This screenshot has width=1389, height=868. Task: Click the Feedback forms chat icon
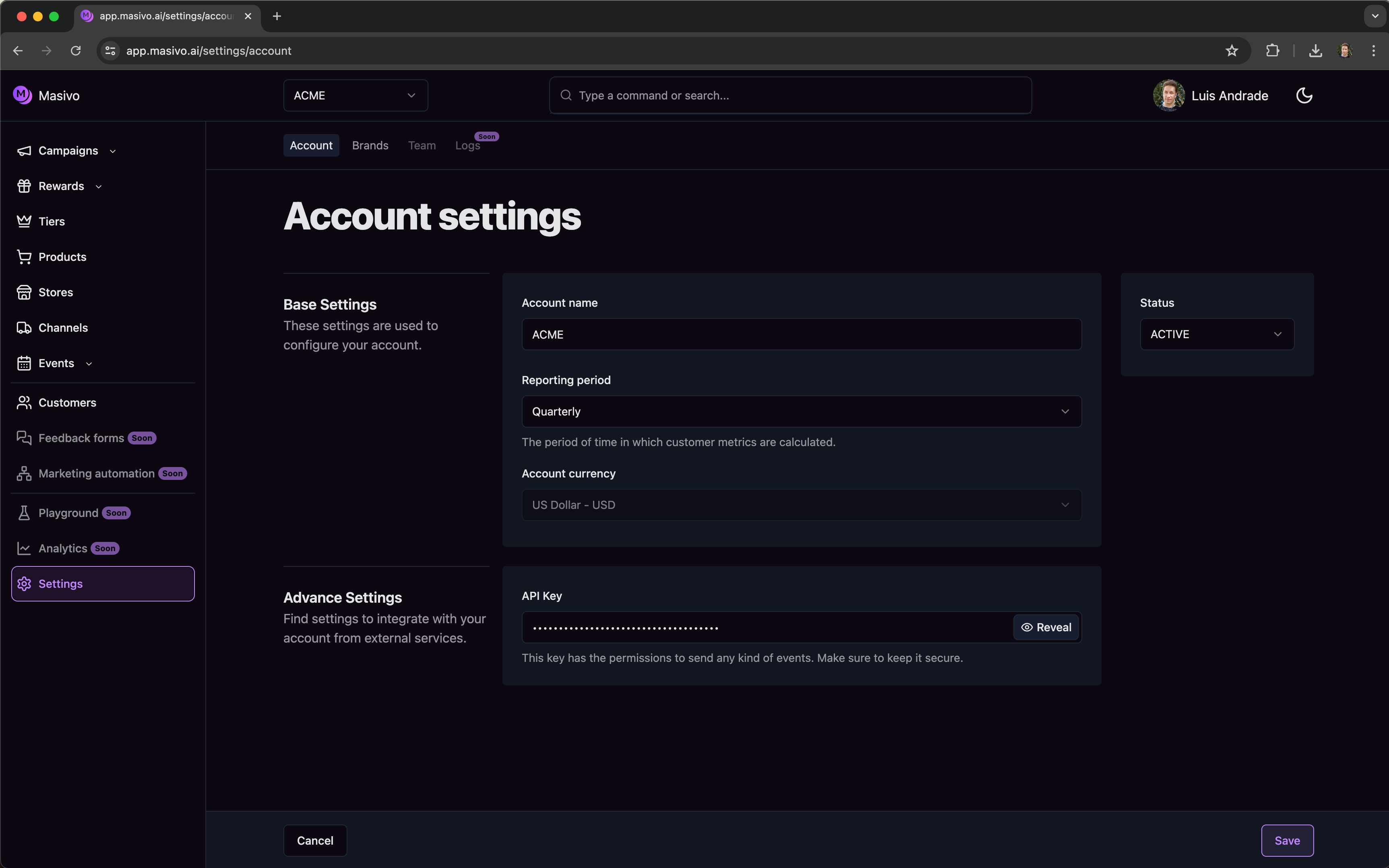tap(24, 438)
